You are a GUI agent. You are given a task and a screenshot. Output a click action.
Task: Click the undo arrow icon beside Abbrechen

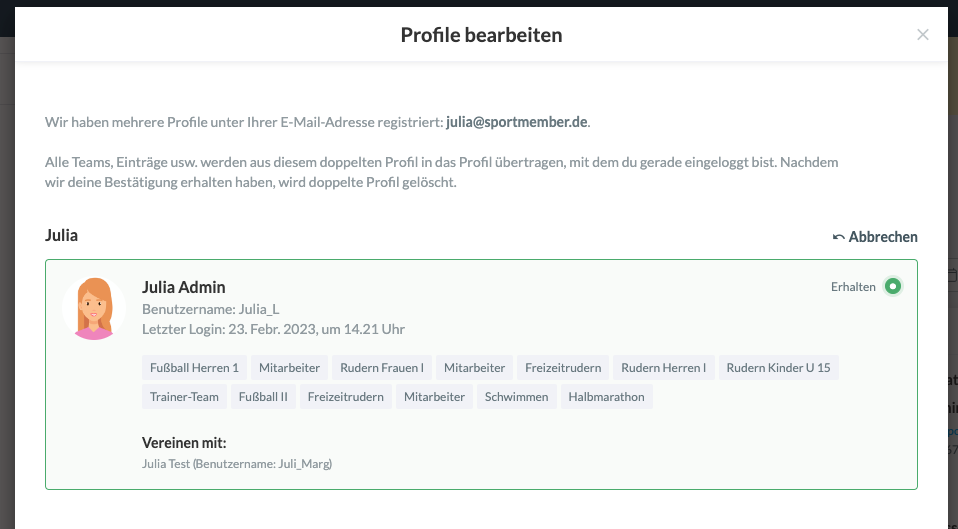838,237
